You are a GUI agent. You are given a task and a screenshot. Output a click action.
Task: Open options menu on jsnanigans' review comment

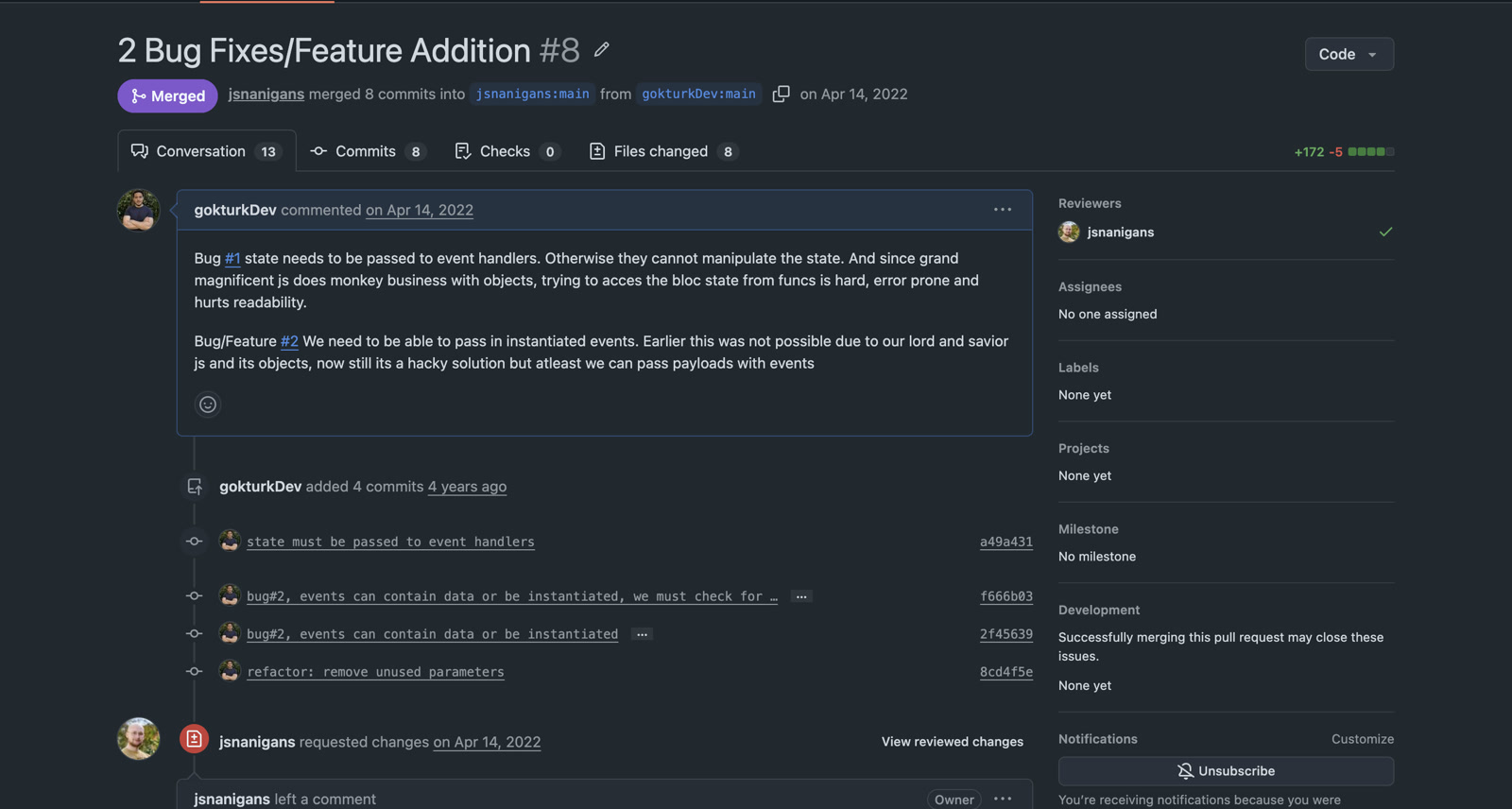[1003, 800]
